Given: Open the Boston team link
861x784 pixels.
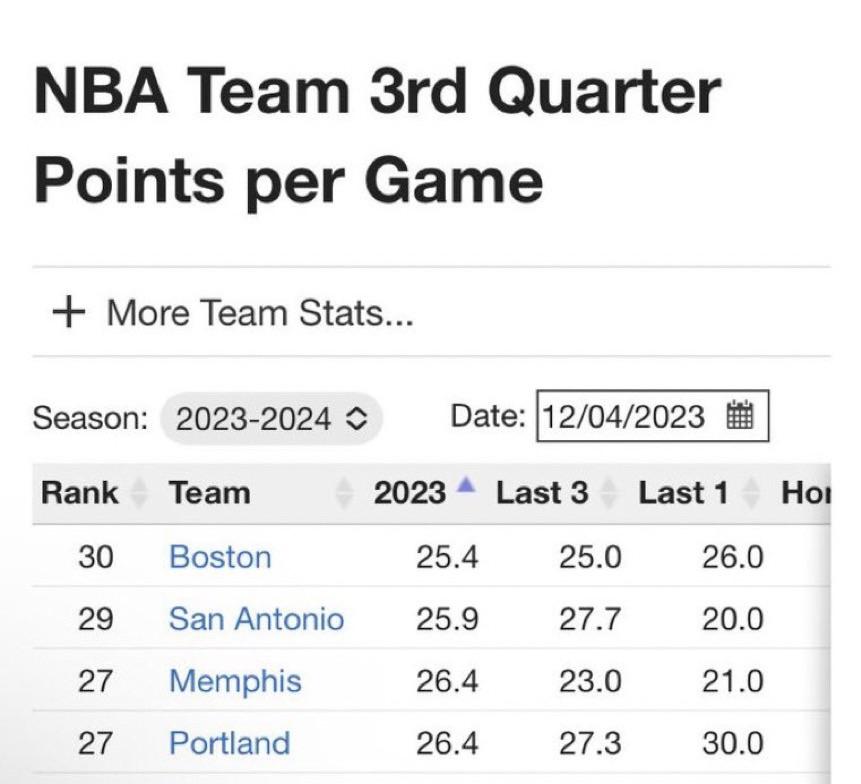Looking at the screenshot, I should (x=220, y=556).
